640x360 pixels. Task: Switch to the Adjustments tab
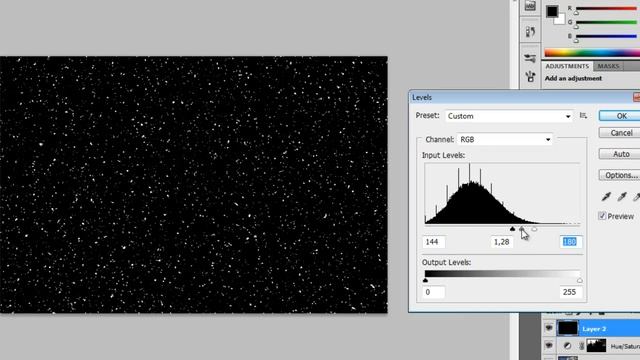pos(567,66)
